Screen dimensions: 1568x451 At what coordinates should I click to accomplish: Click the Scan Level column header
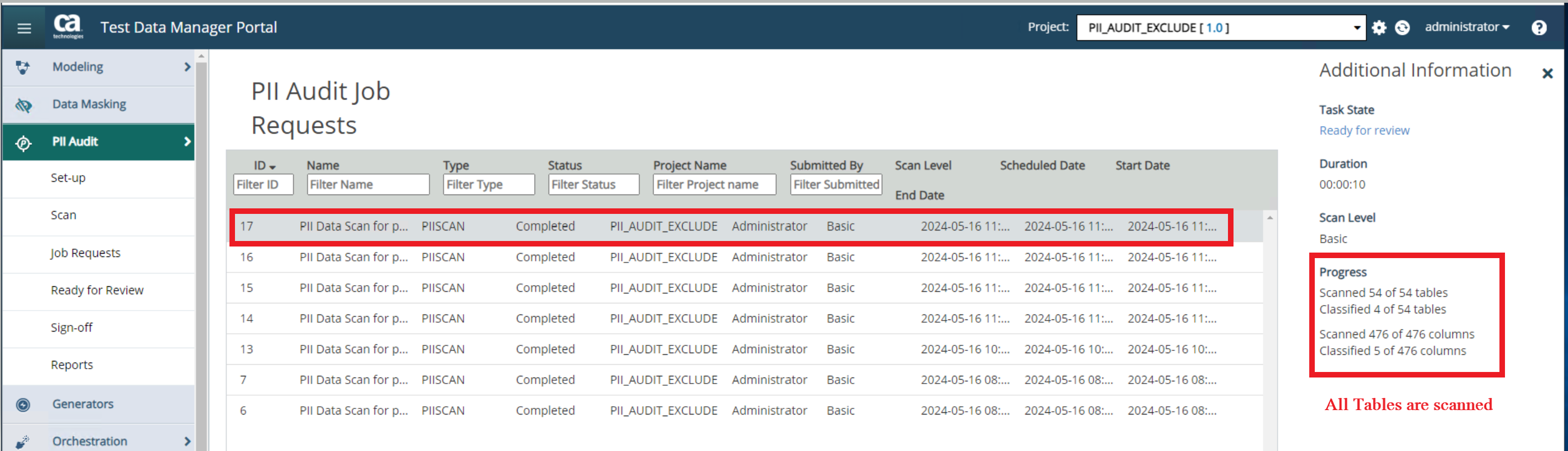pos(923,166)
